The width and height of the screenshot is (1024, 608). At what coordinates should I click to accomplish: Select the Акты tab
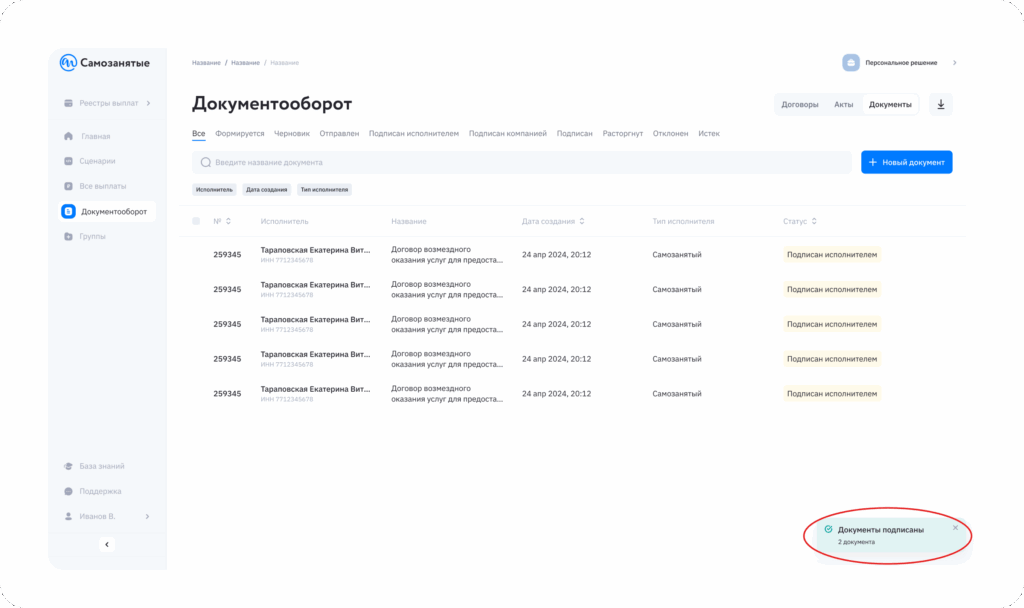pyautogui.click(x=843, y=104)
